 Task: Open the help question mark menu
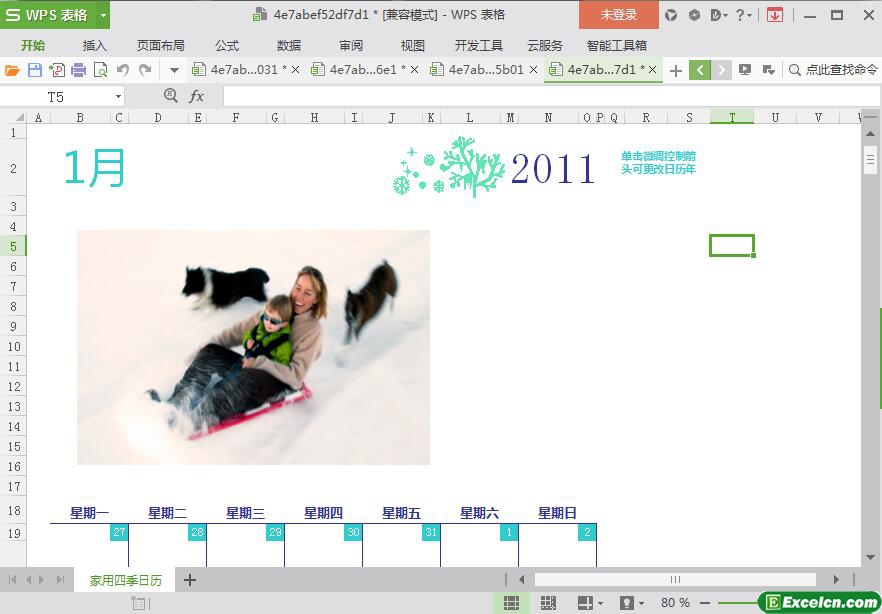pos(744,15)
